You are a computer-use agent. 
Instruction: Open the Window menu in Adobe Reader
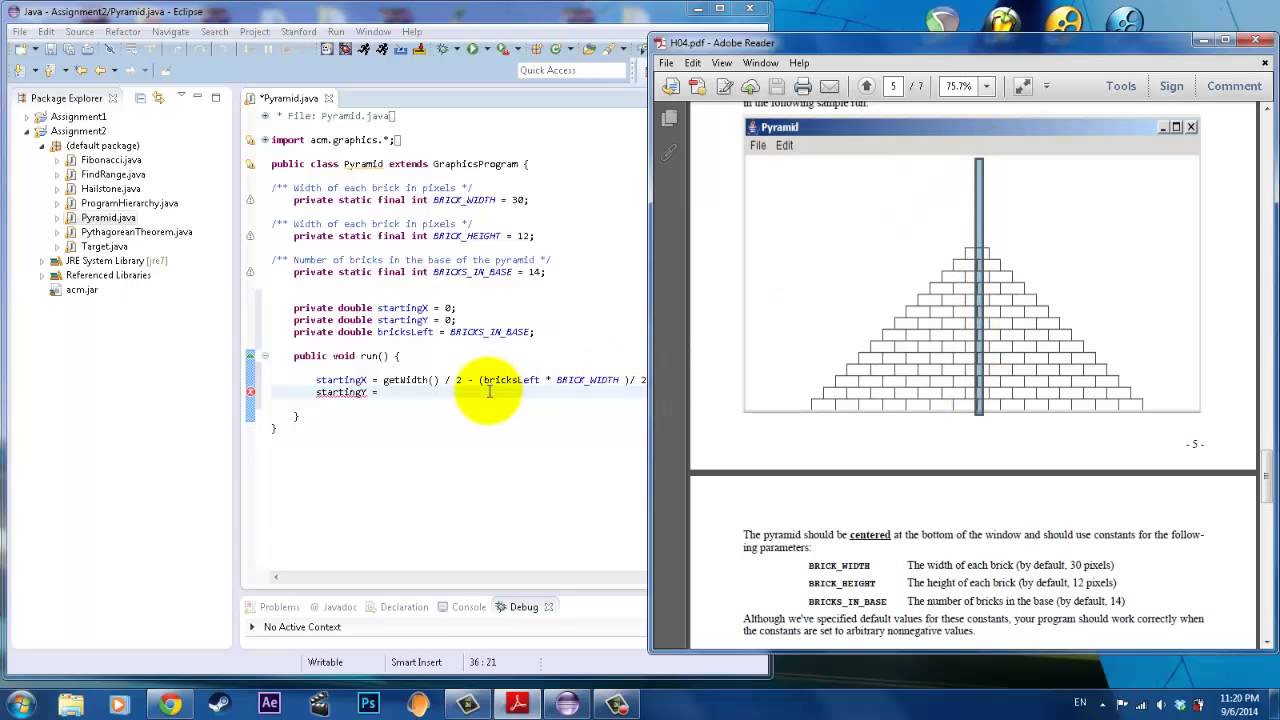point(760,63)
